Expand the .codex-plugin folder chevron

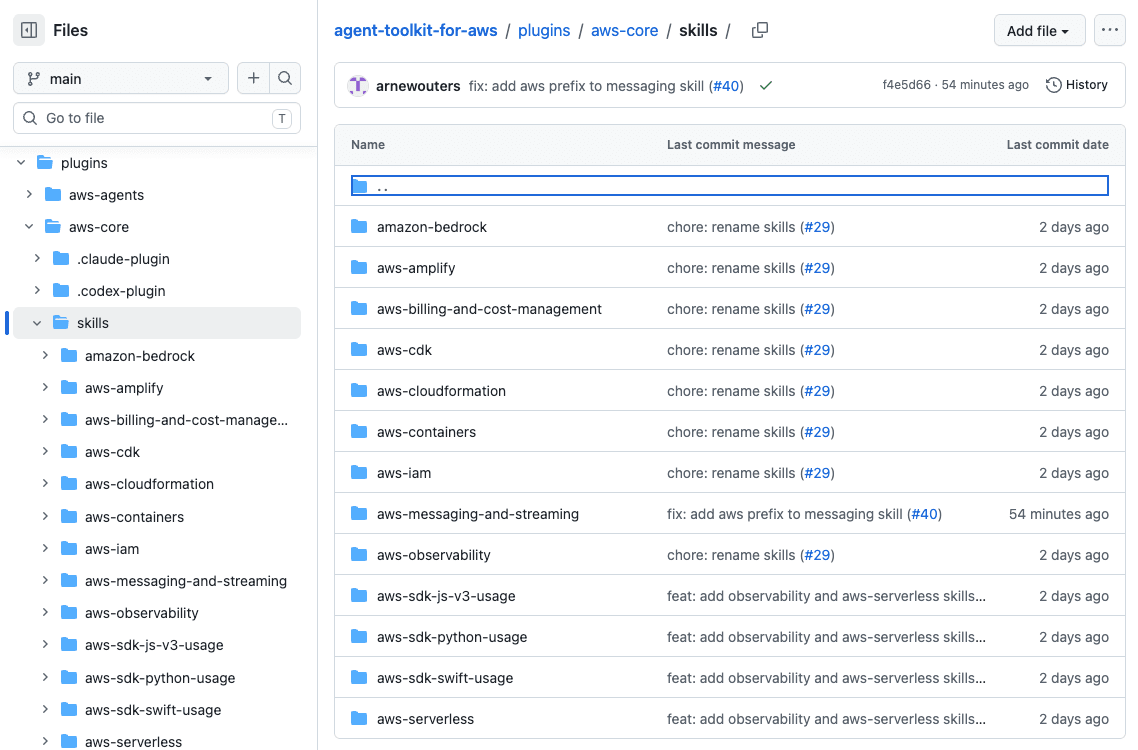tap(37, 290)
